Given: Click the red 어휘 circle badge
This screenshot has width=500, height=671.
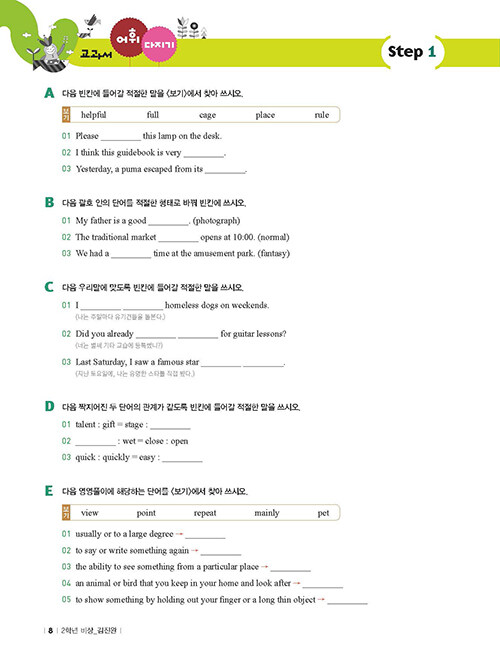Looking at the screenshot, I should point(129,38).
